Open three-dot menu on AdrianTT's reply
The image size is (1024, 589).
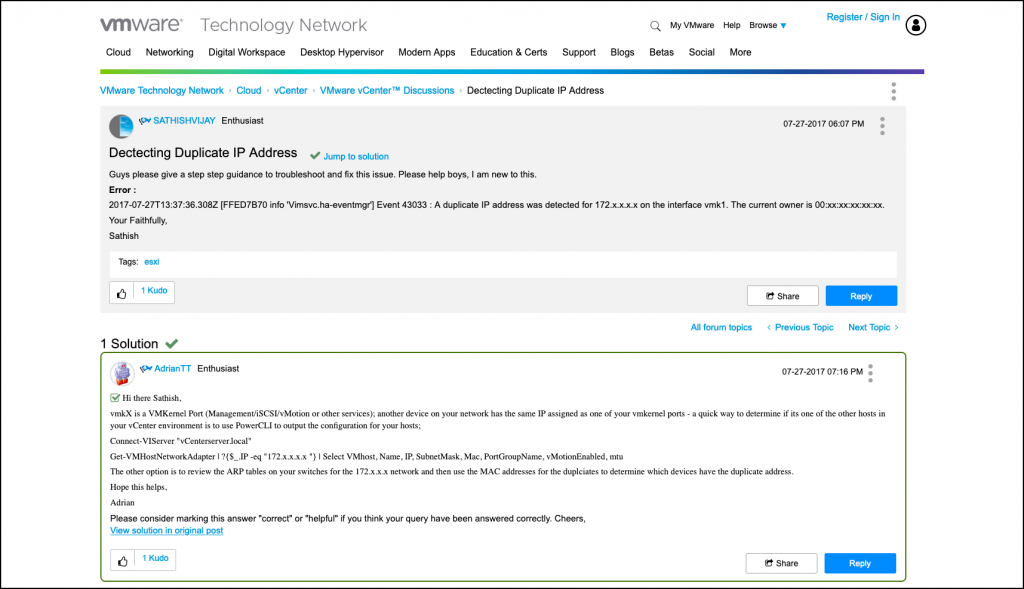(871, 373)
